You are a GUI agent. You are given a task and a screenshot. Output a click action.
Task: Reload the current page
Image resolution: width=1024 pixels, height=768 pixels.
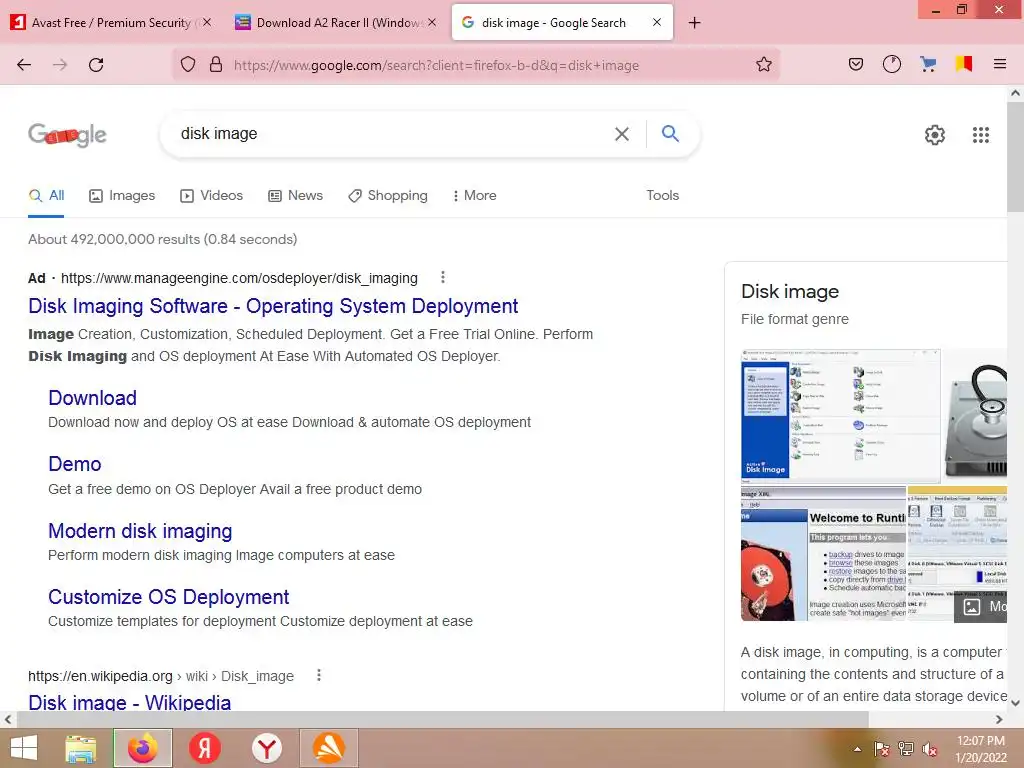[96, 65]
